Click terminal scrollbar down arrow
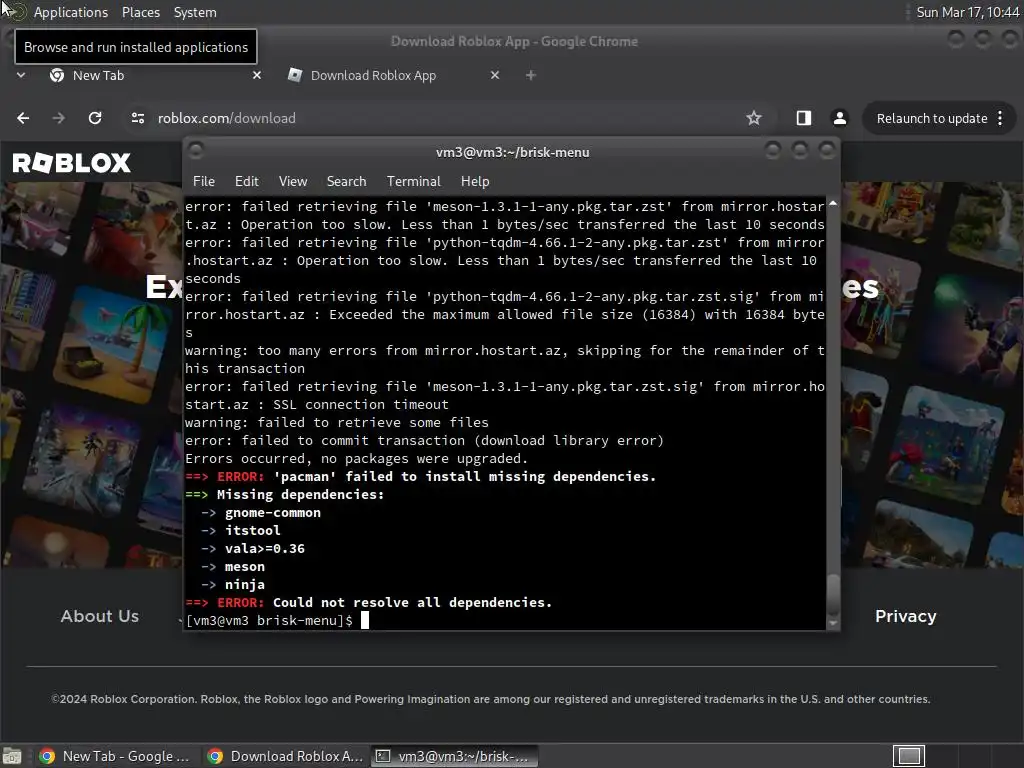1024x768 pixels. coord(833,624)
